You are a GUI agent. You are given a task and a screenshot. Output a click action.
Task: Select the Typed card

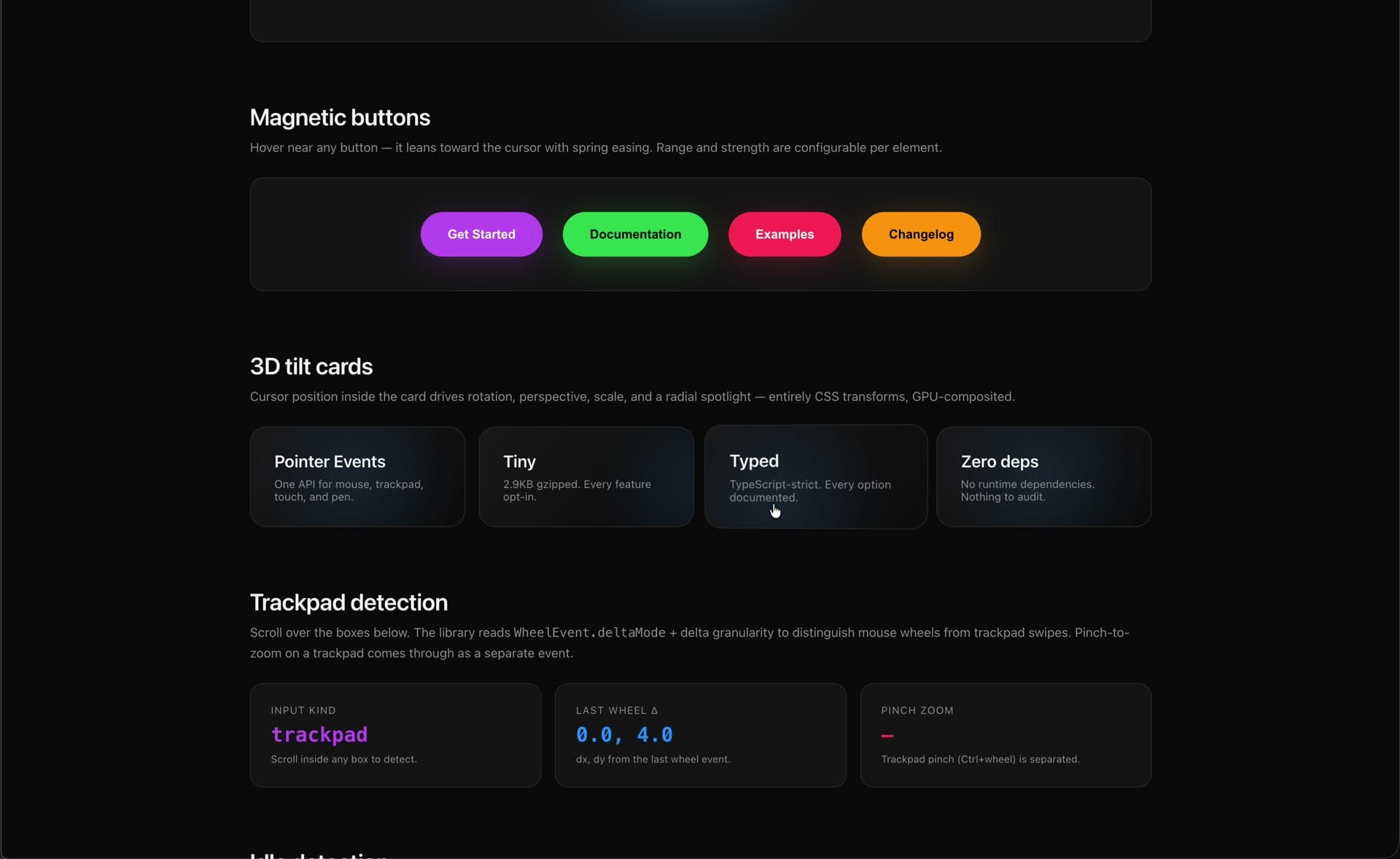[815, 476]
